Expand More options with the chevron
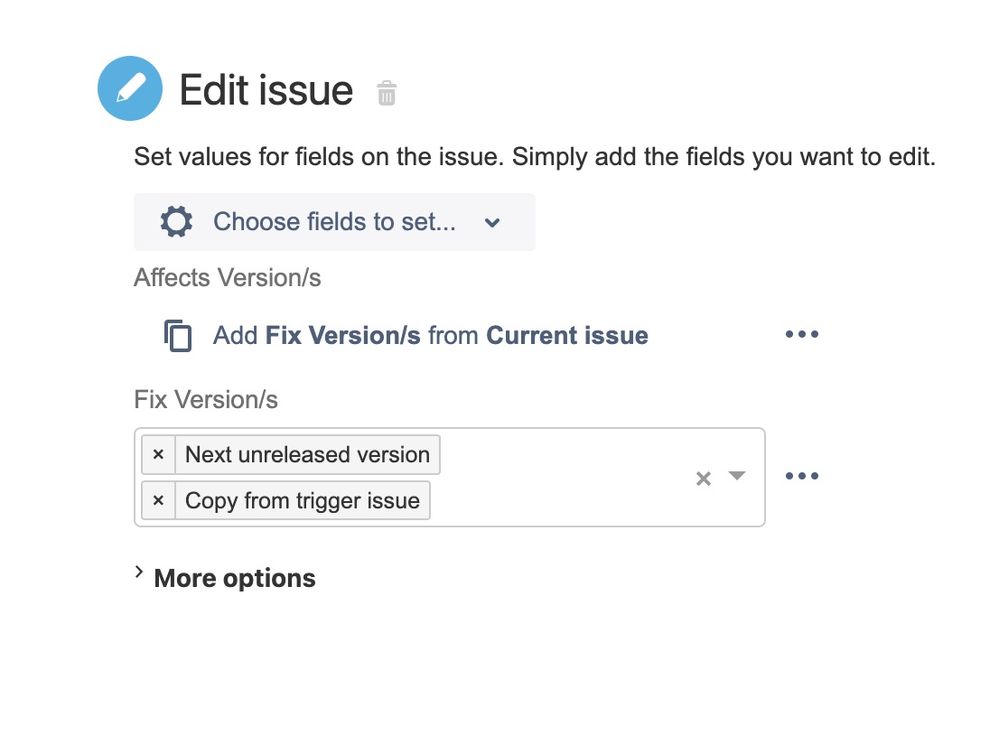This screenshot has height=744, width=999. (139, 572)
